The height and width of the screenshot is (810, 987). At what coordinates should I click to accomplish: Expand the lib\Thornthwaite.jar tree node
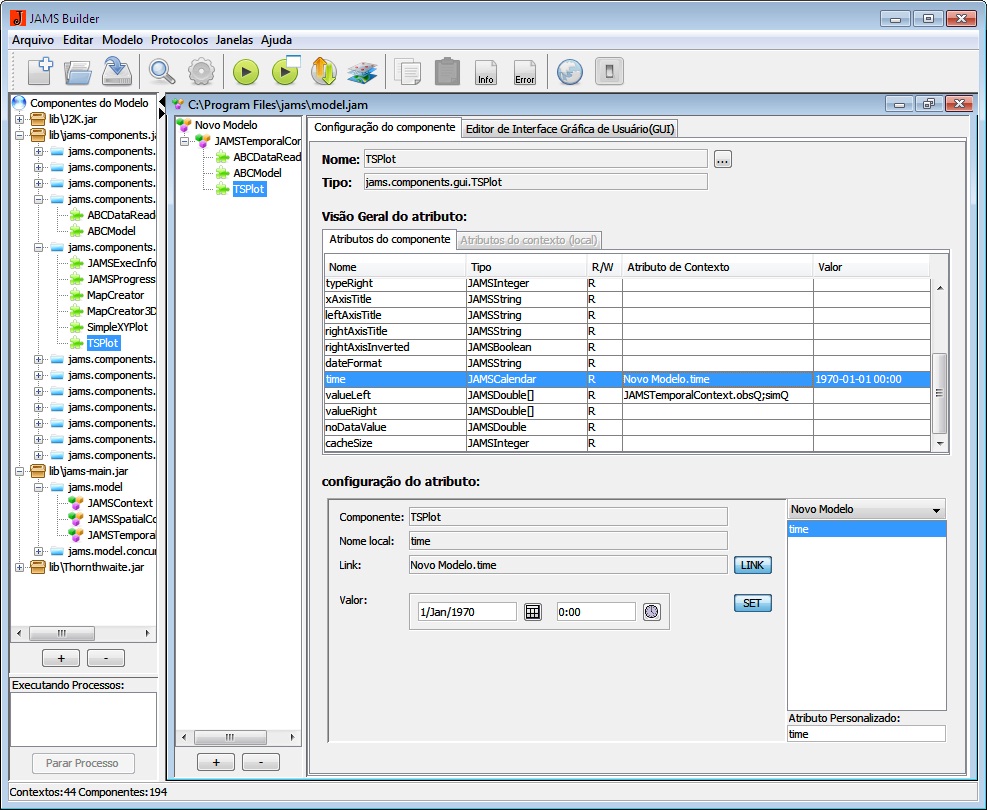[x=21, y=567]
